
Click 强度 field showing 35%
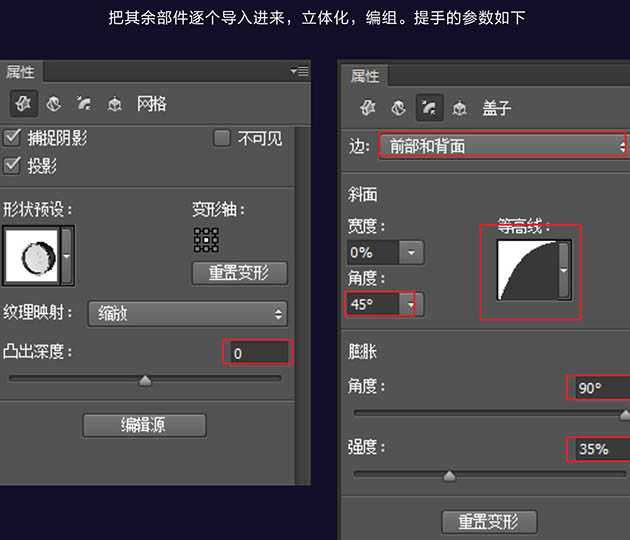601,449
